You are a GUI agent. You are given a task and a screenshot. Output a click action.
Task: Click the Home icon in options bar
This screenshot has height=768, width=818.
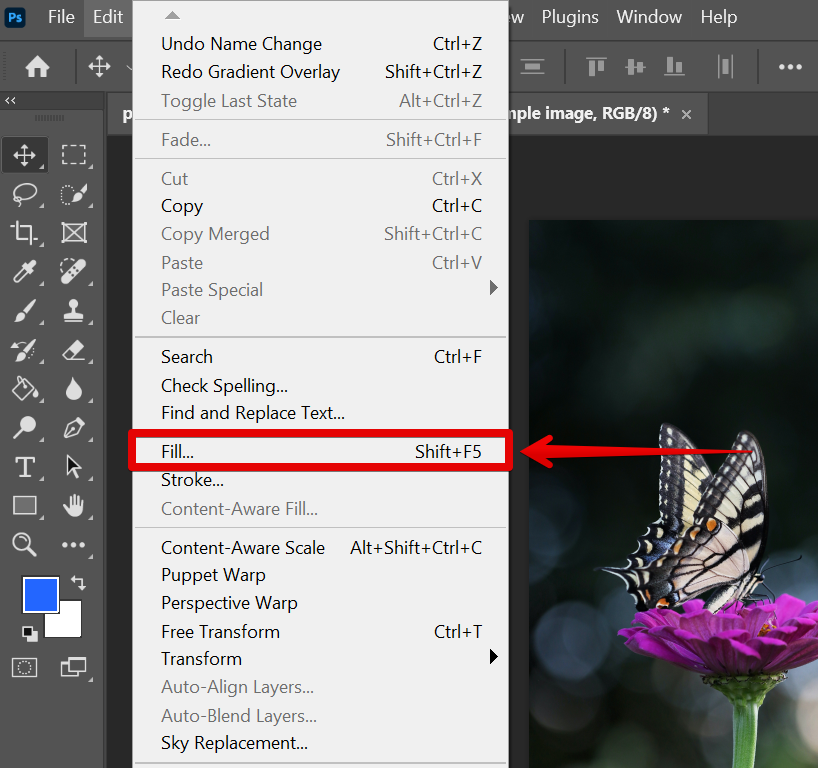pos(37,67)
